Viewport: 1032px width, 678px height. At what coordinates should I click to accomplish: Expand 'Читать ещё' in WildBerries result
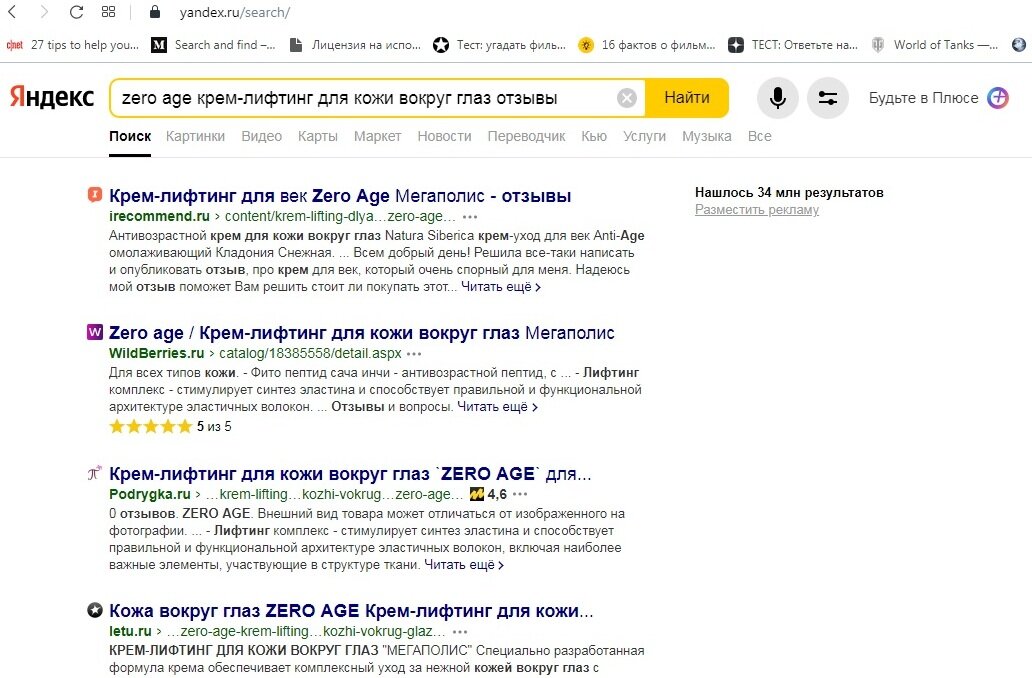point(497,407)
